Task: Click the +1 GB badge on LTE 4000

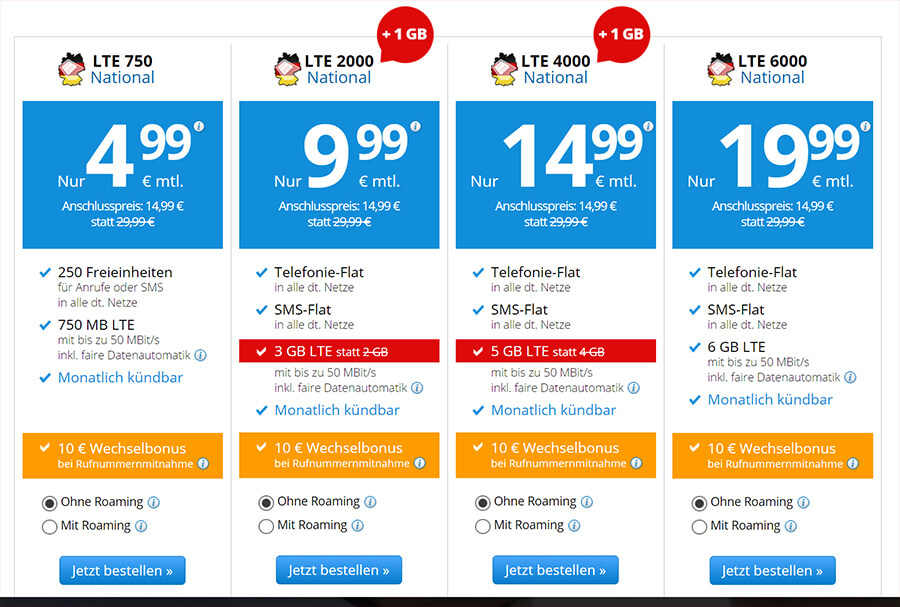Action: point(620,33)
